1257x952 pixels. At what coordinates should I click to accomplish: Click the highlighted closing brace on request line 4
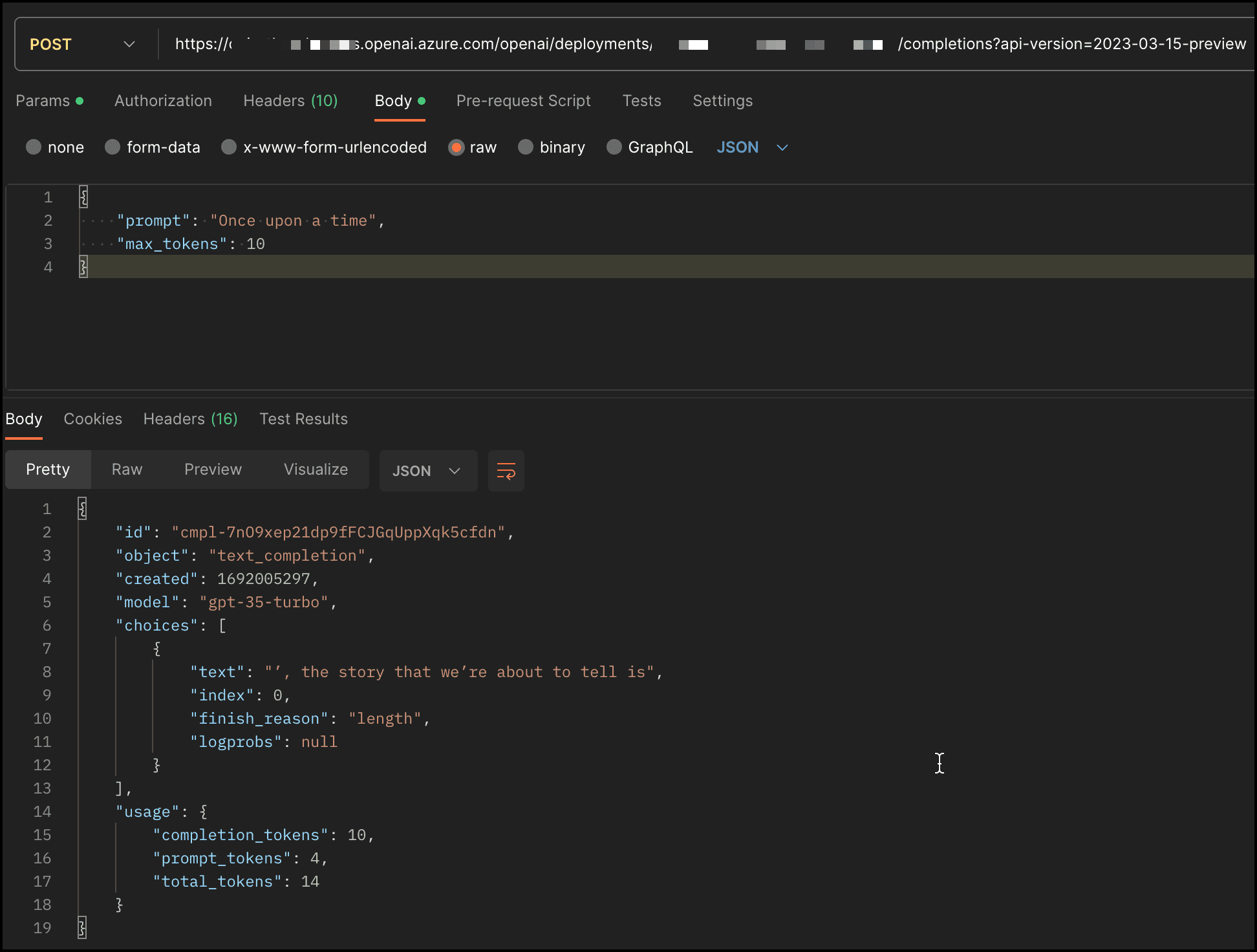coord(83,266)
